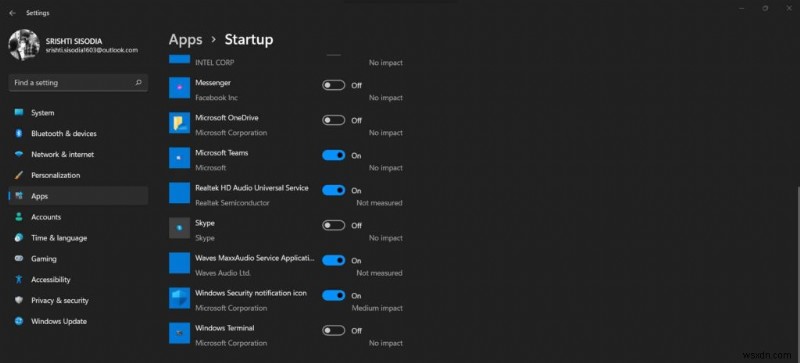
Task: Go to Bluetooth & devices settings
Action: pos(78,133)
